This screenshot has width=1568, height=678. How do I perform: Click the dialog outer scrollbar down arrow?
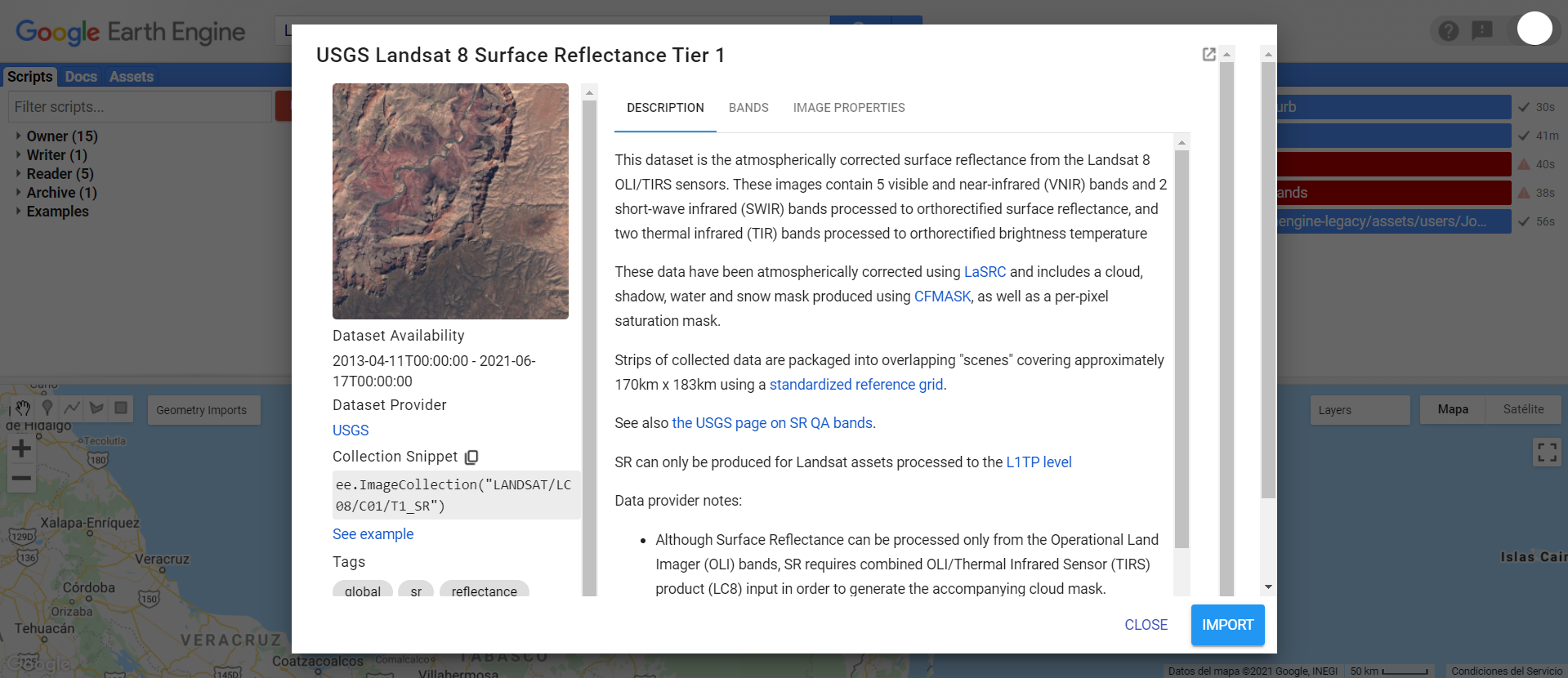(x=1268, y=587)
